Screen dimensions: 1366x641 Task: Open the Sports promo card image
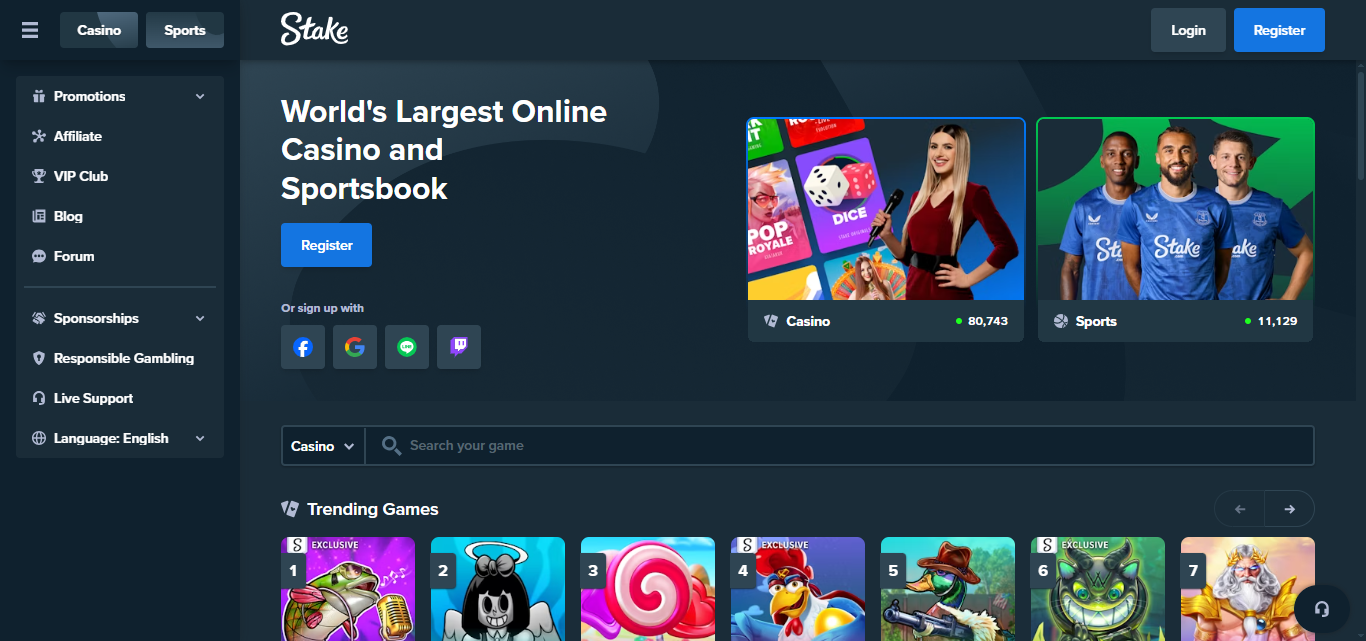click(1175, 209)
